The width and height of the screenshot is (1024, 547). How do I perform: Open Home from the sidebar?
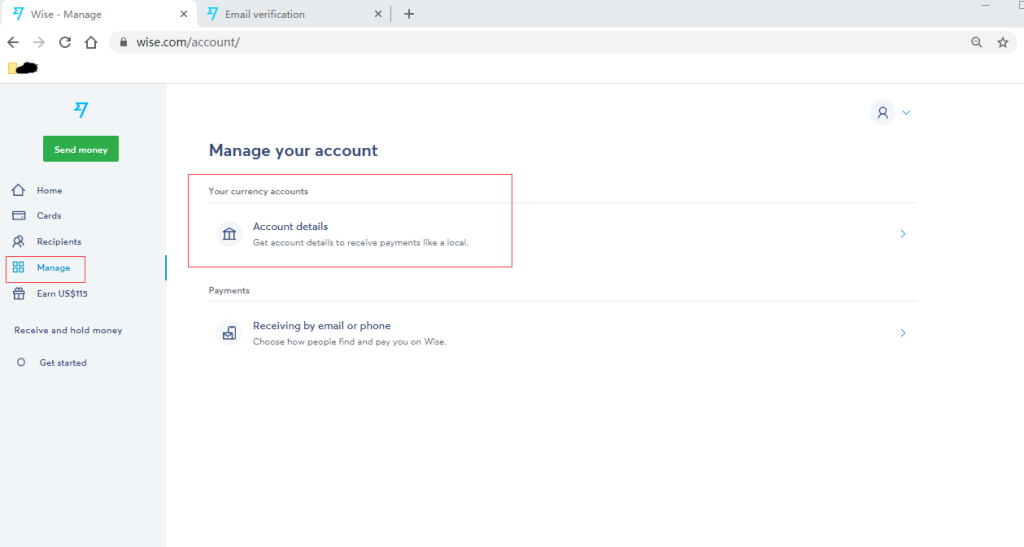[x=50, y=191]
